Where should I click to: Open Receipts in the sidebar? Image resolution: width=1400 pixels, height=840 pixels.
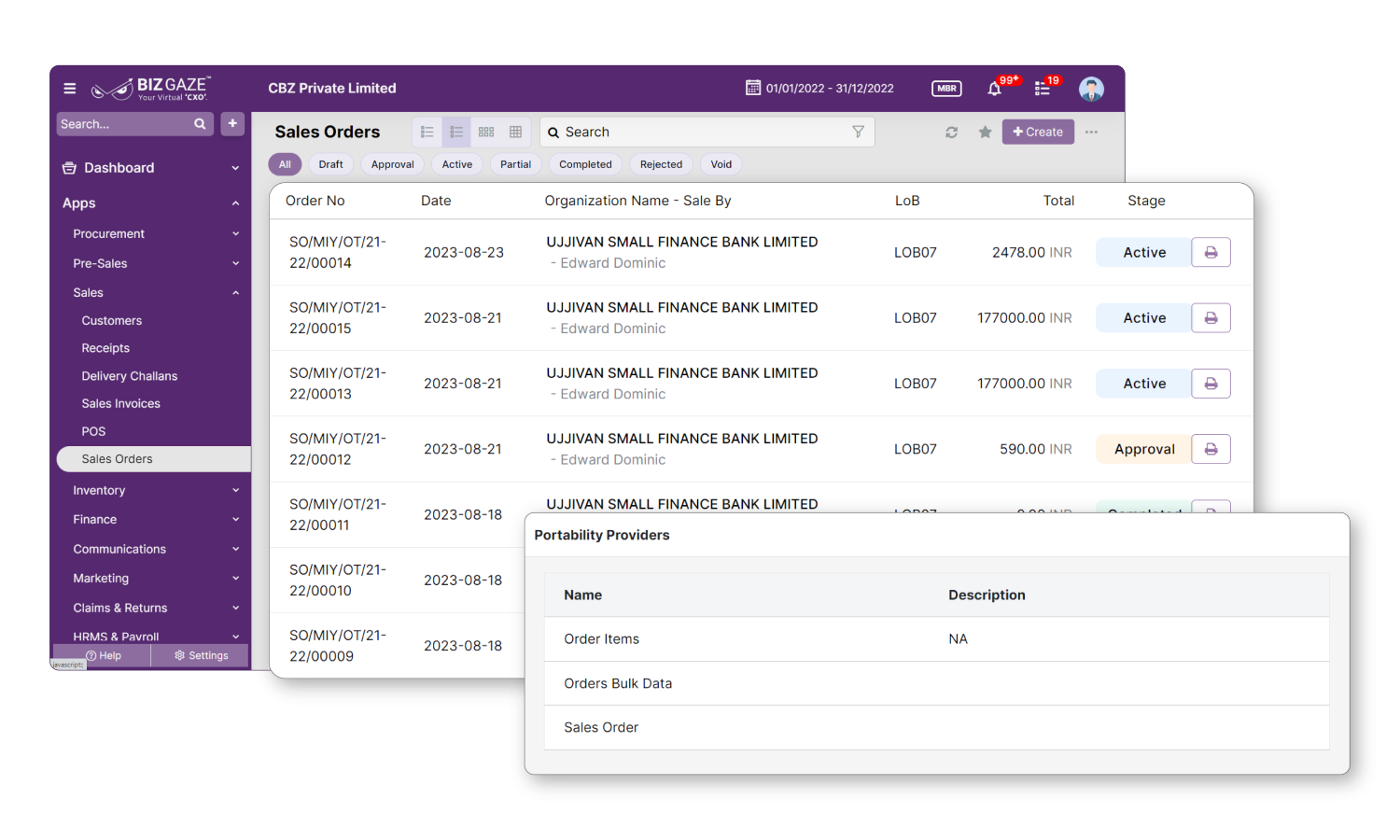coord(105,348)
